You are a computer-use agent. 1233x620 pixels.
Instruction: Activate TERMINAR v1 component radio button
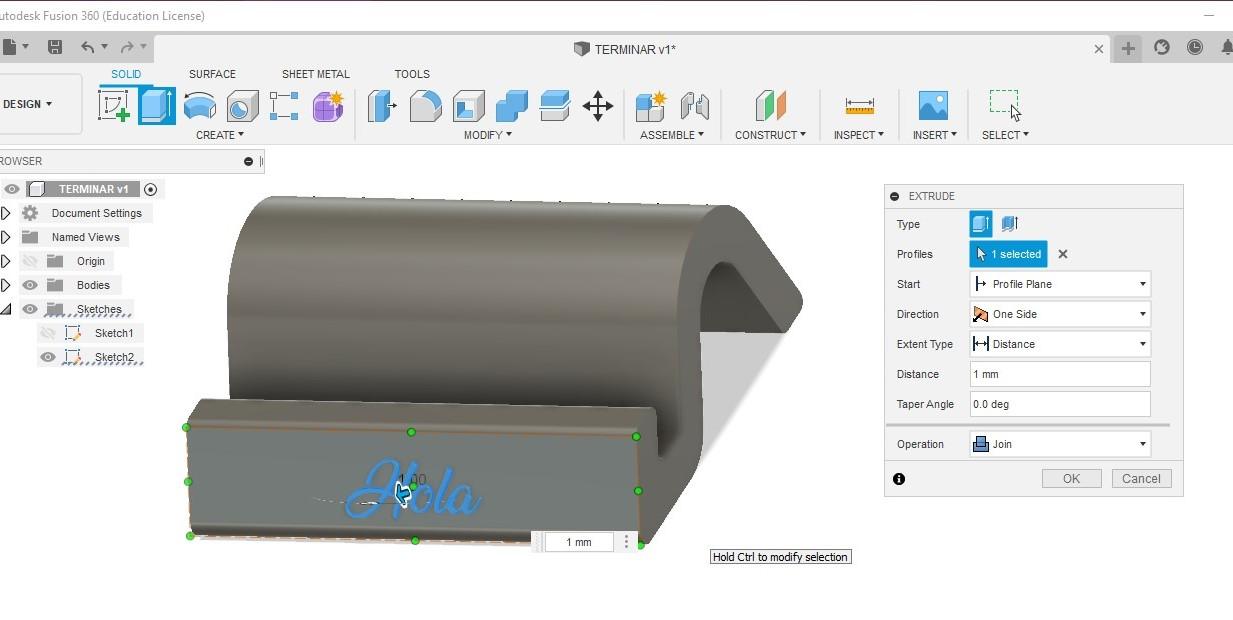point(151,189)
